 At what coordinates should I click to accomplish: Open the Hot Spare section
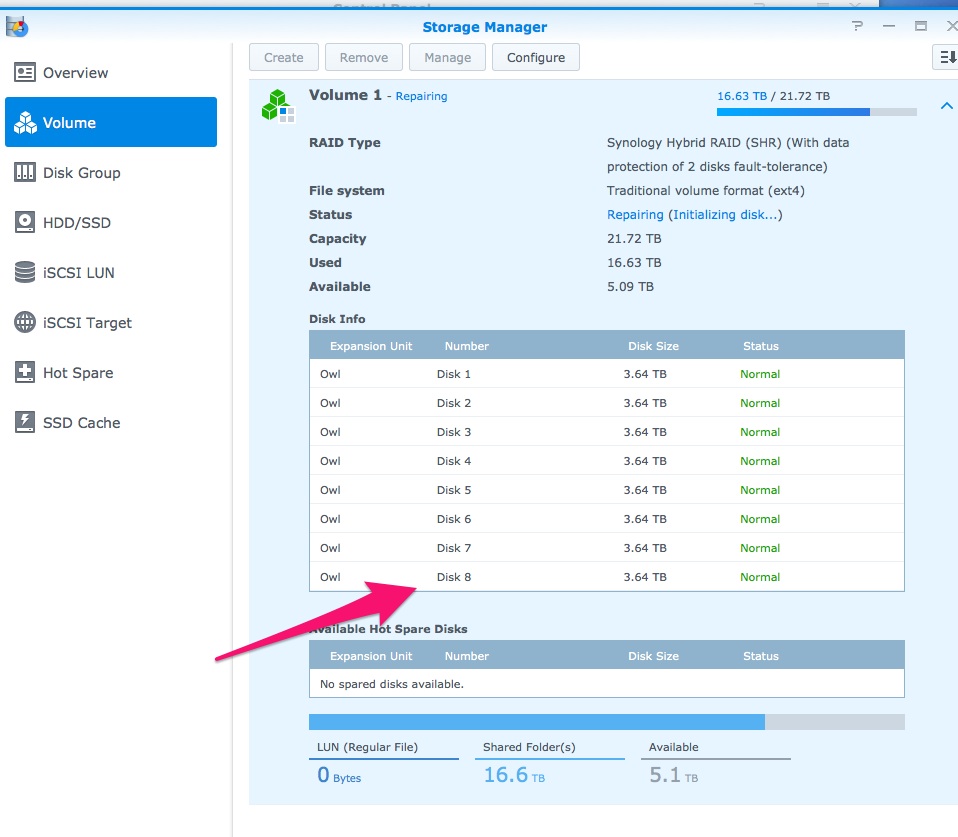pyautogui.click(x=111, y=373)
